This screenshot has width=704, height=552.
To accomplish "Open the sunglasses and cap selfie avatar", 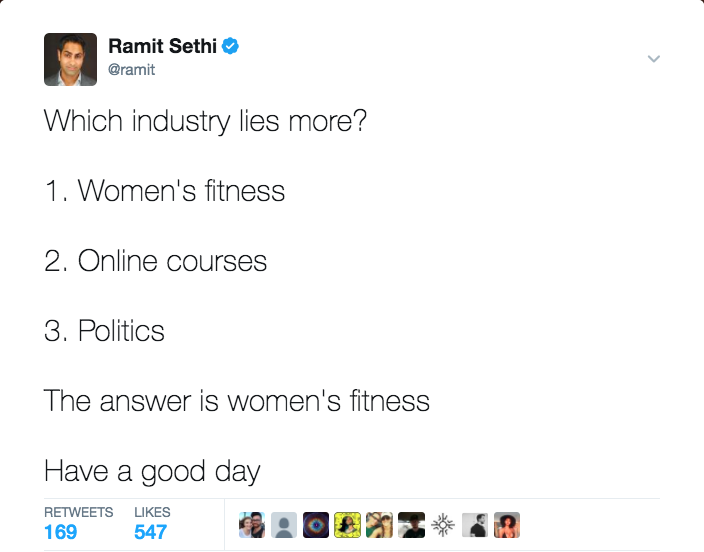I will (379, 525).
